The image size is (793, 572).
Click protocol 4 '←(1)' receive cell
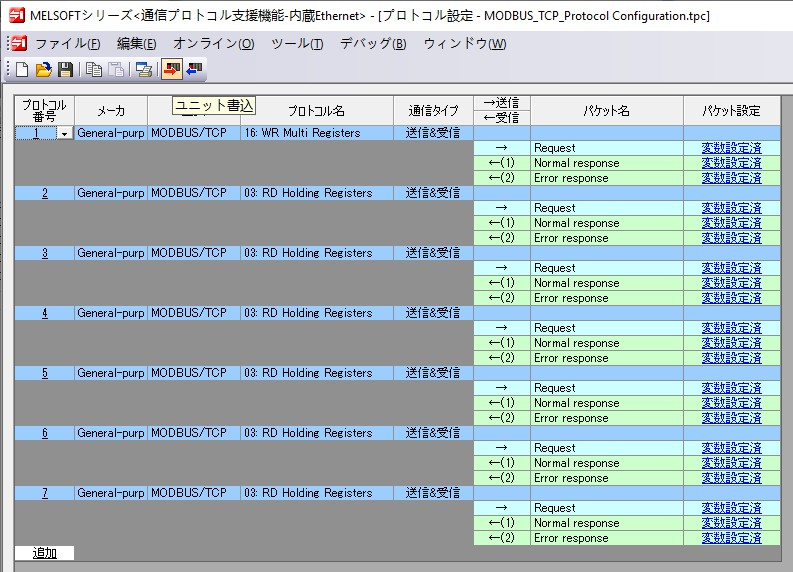click(x=502, y=343)
